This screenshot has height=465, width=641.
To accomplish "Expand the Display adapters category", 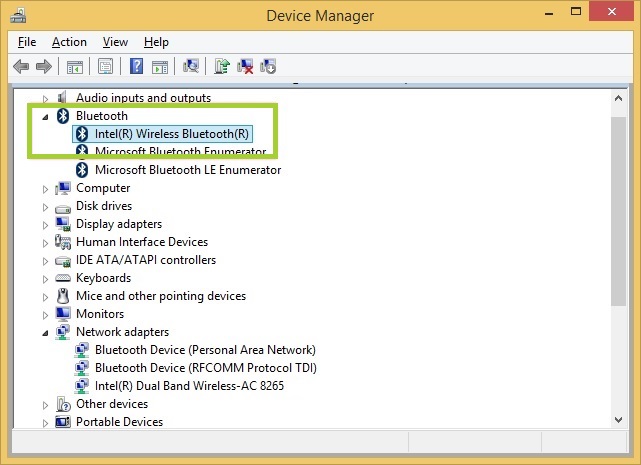I will pos(45,224).
